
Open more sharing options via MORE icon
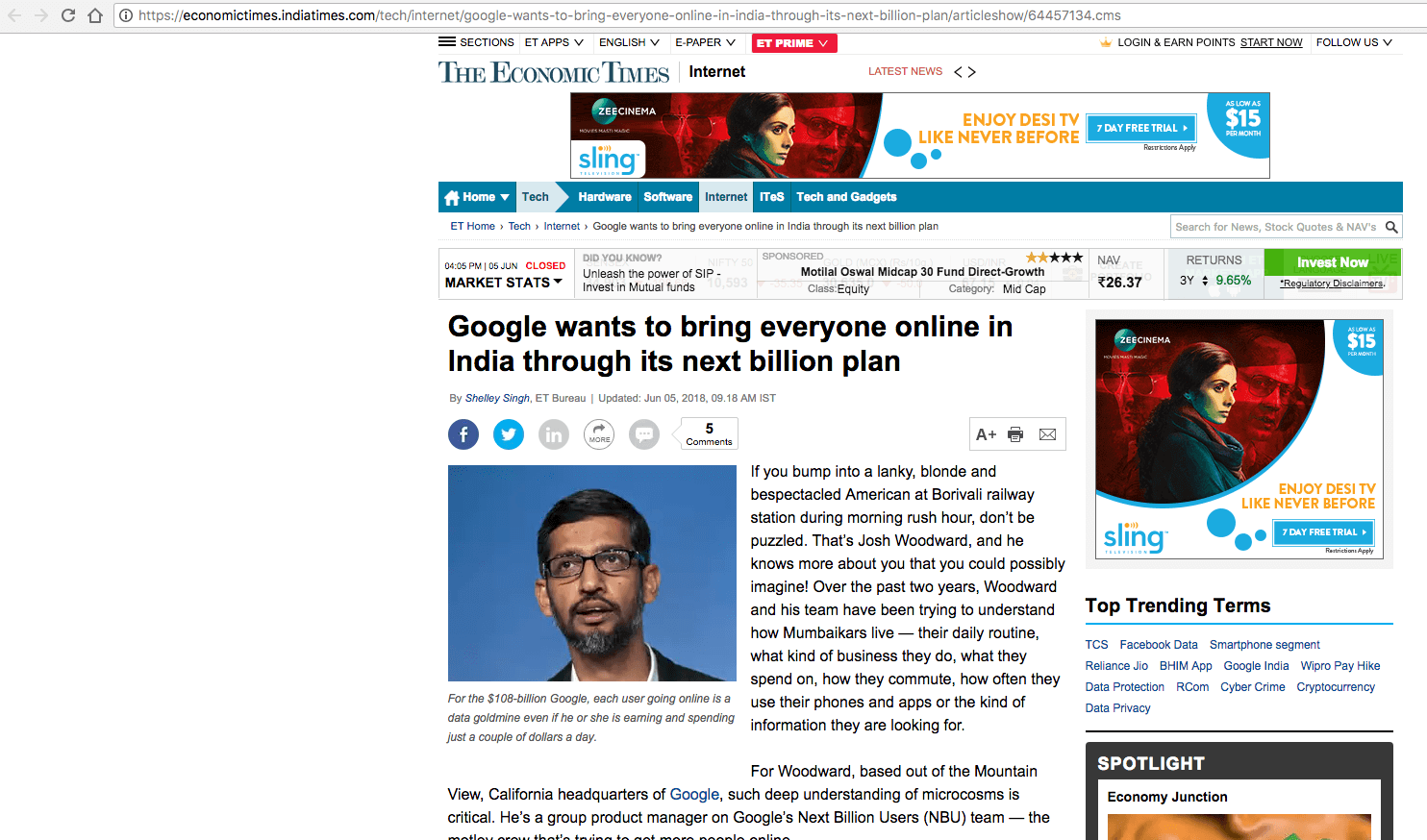pos(598,433)
